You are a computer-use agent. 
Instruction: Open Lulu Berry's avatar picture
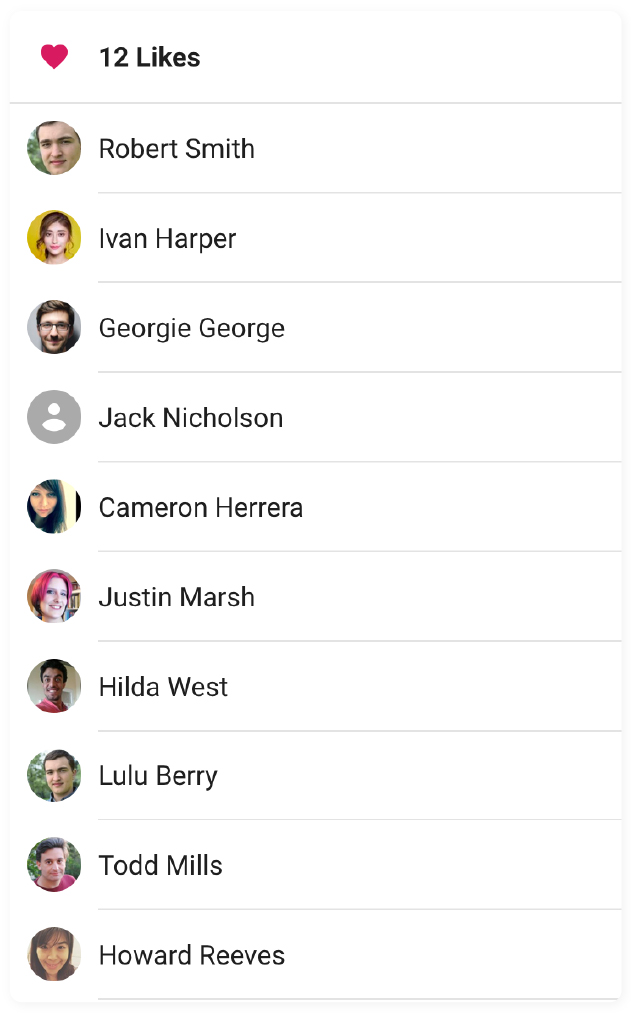pyautogui.click(x=54, y=775)
